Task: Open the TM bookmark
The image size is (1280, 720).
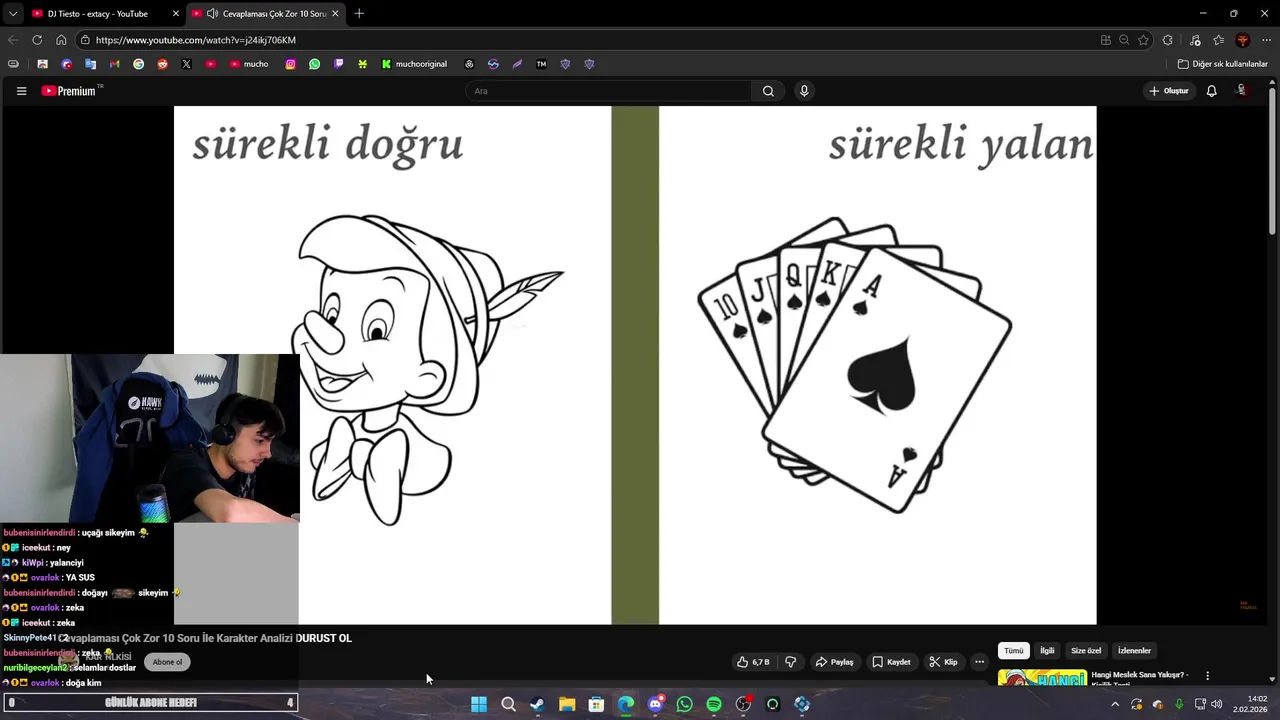Action: click(541, 64)
